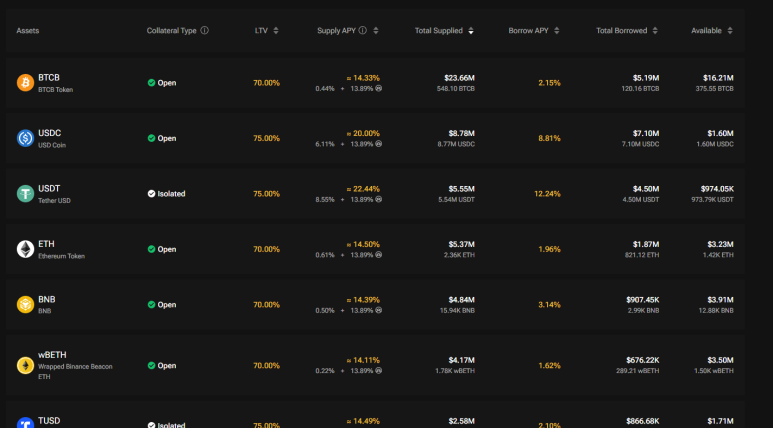Open the BNB asset row
Viewport: 773px width, 428px height.
376,305
